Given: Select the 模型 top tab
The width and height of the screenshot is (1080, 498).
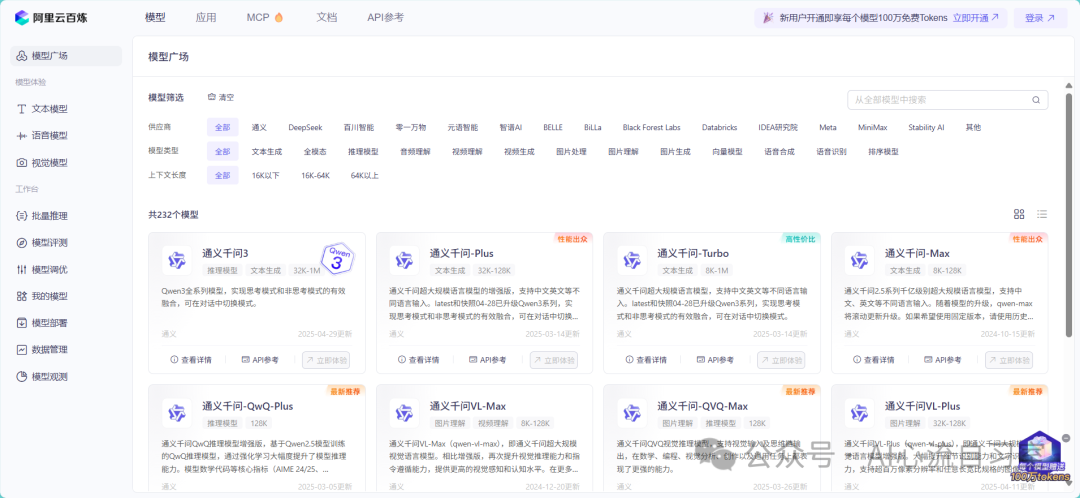Looking at the screenshot, I should click(156, 18).
